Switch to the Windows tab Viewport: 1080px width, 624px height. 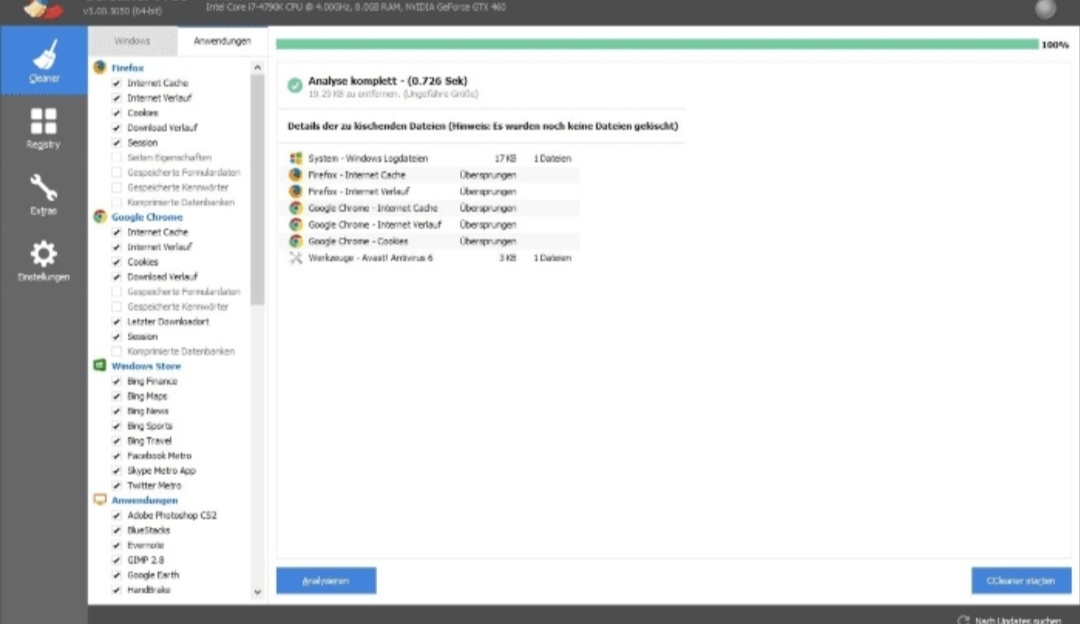132,41
